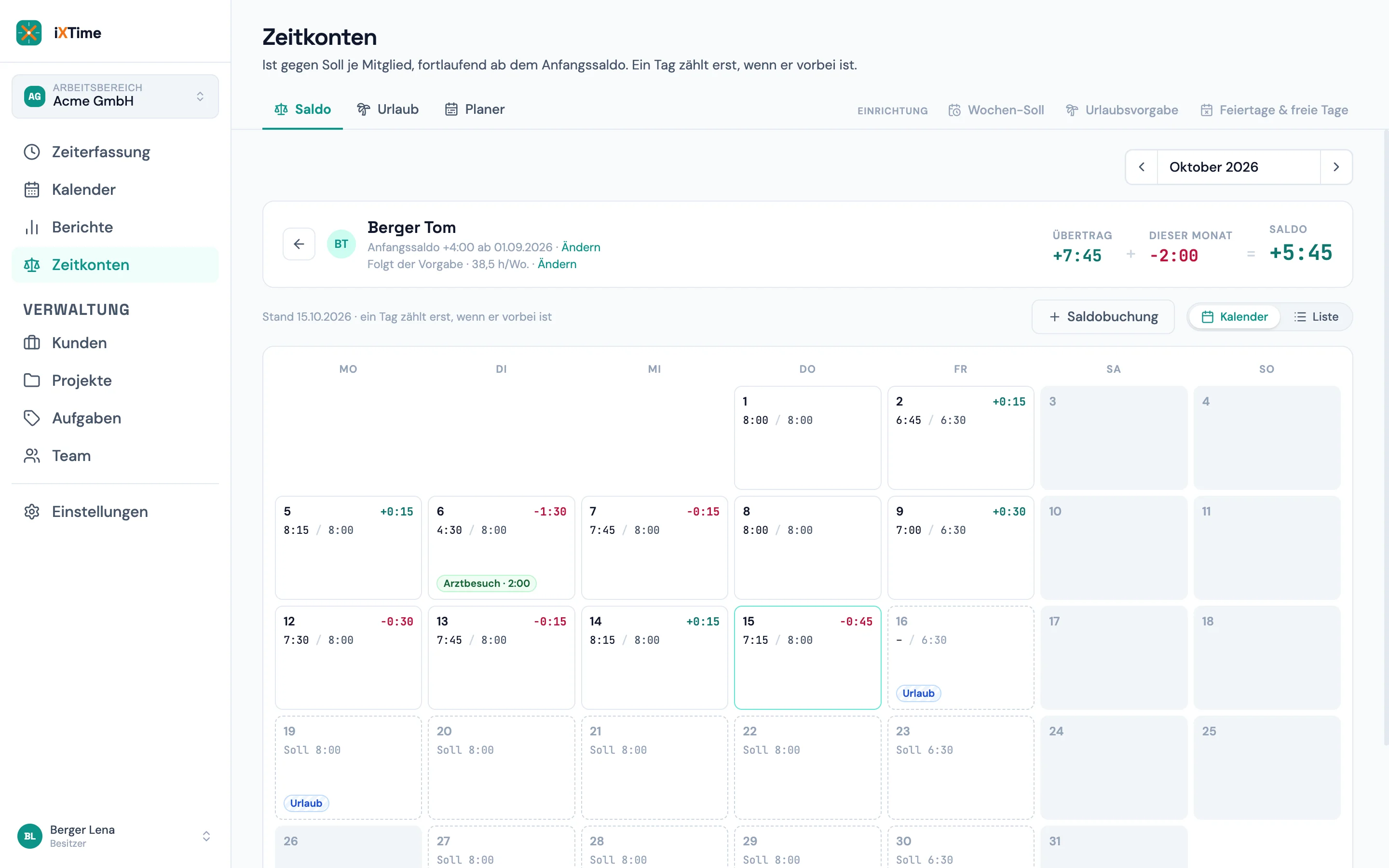Switch view to Kalender toggle
Screen dimensions: 1389x868
tap(1235, 317)
